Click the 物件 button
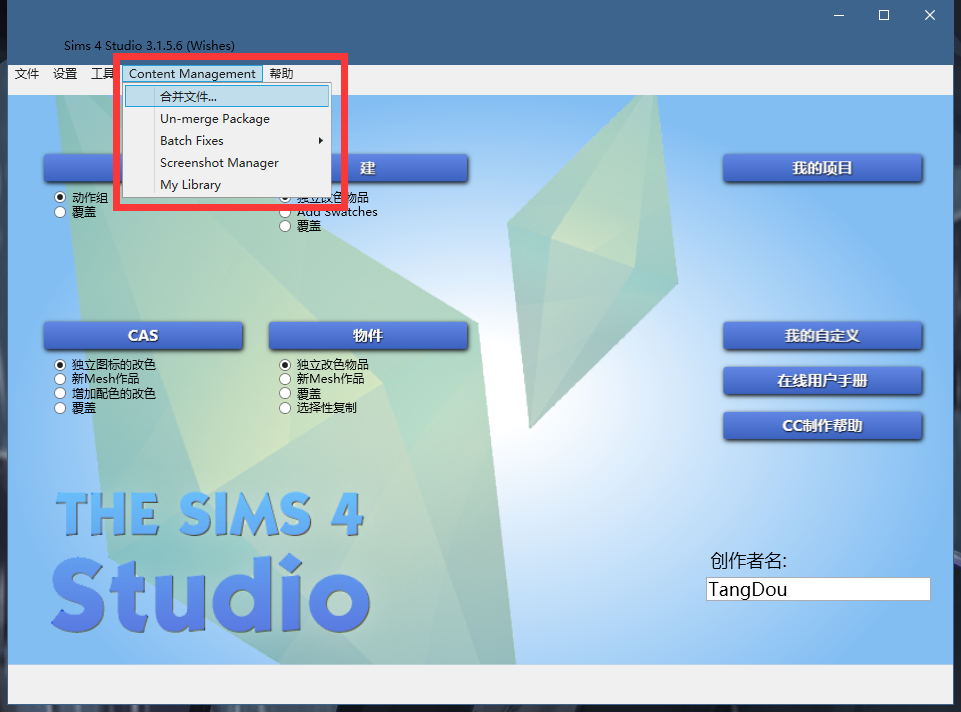The width and height of the screenshot is (961, 712). [368, 336]
